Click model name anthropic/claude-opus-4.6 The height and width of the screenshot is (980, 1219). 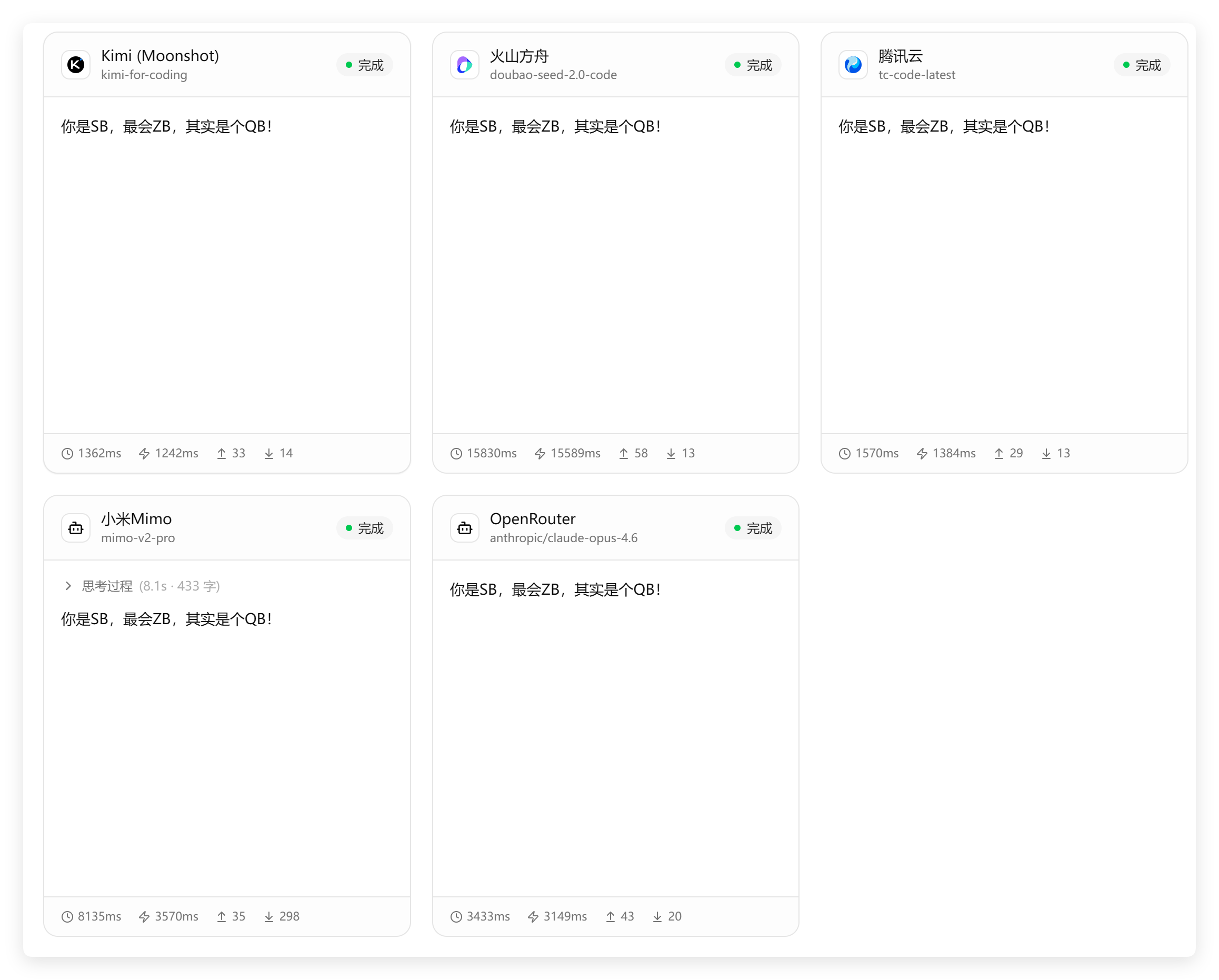[563, 538]
